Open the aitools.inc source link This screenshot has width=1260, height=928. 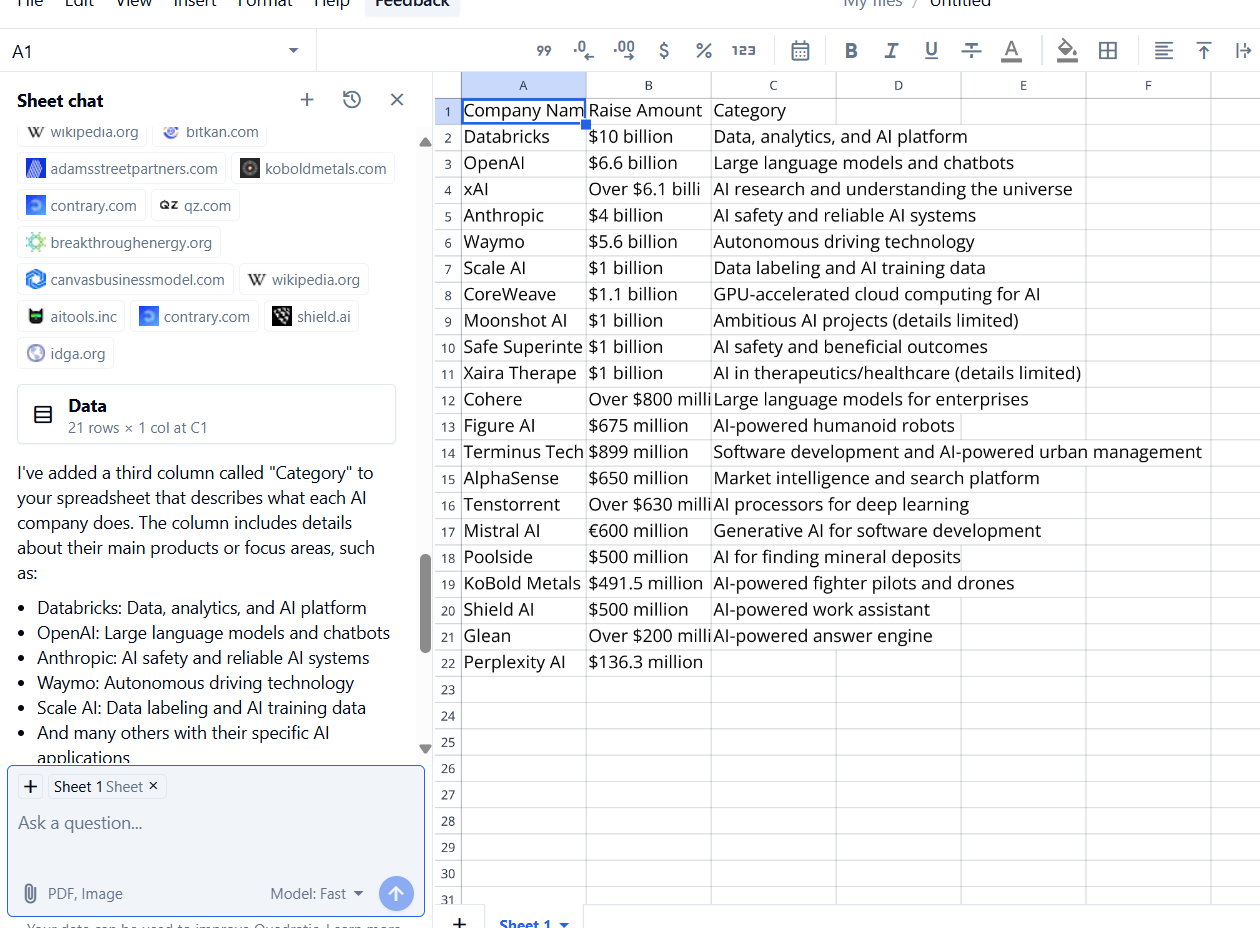72,316
